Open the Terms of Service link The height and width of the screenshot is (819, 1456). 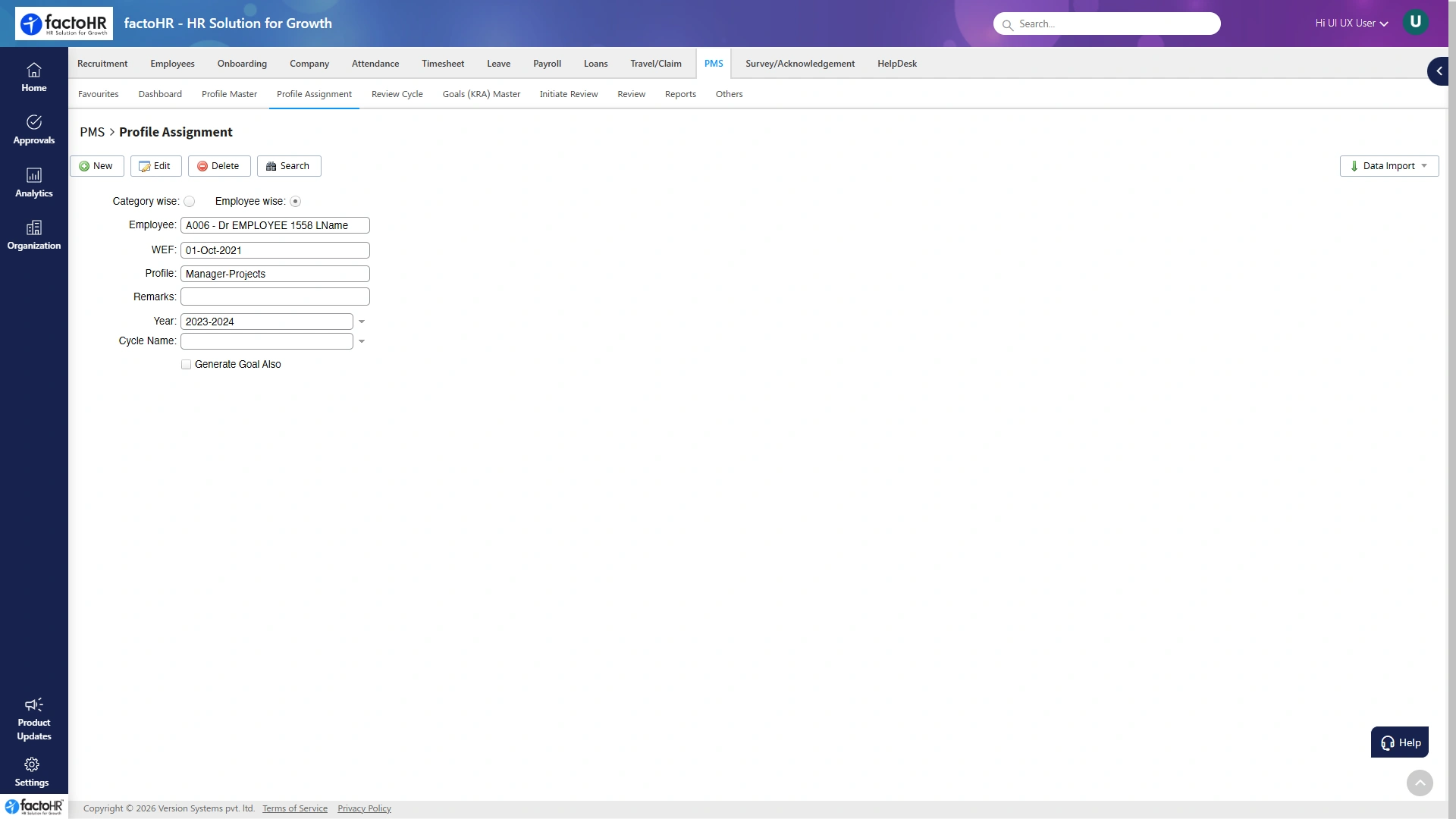295,808
